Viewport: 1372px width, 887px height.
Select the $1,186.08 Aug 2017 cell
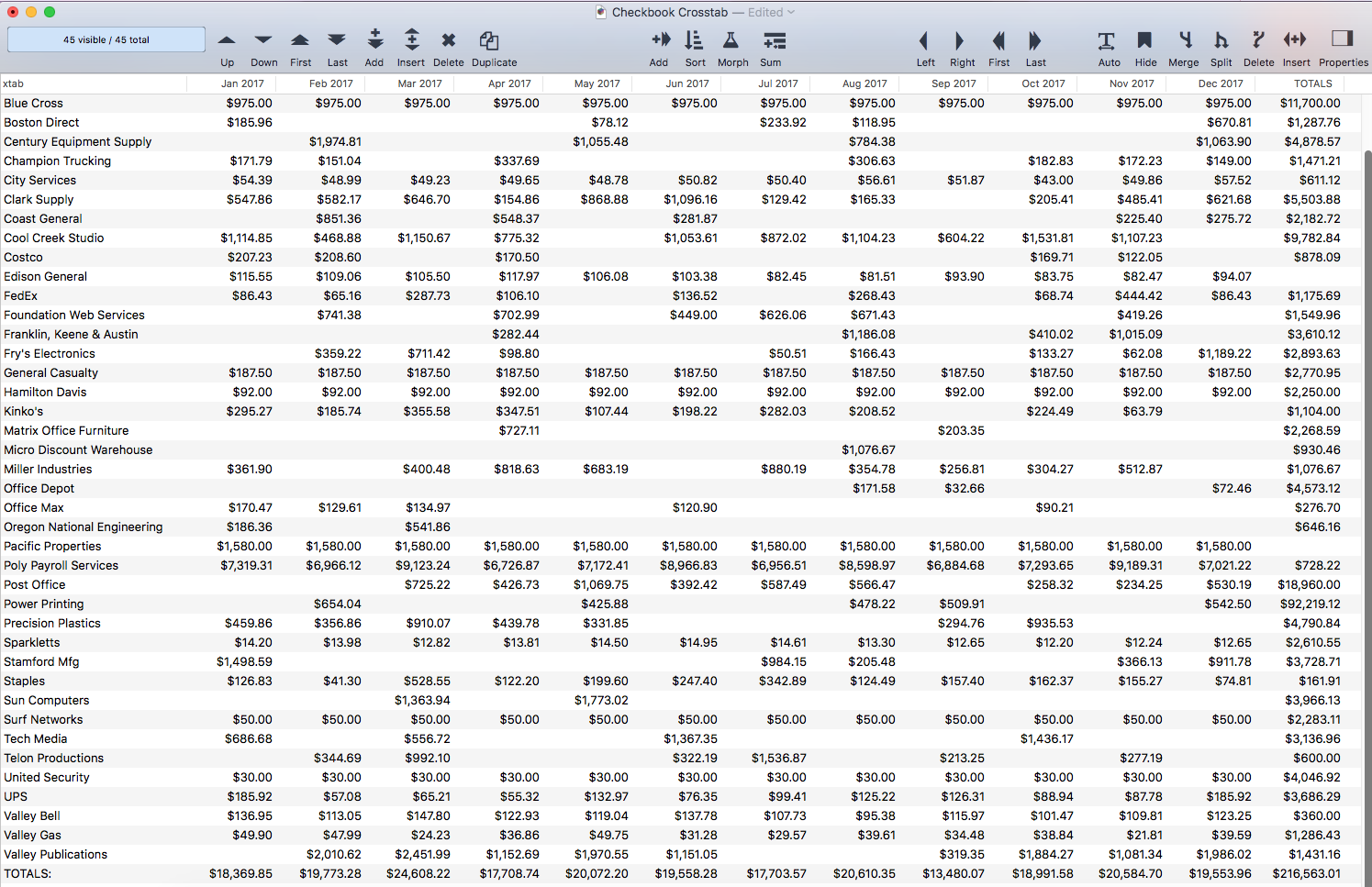(x=868, y=334)
